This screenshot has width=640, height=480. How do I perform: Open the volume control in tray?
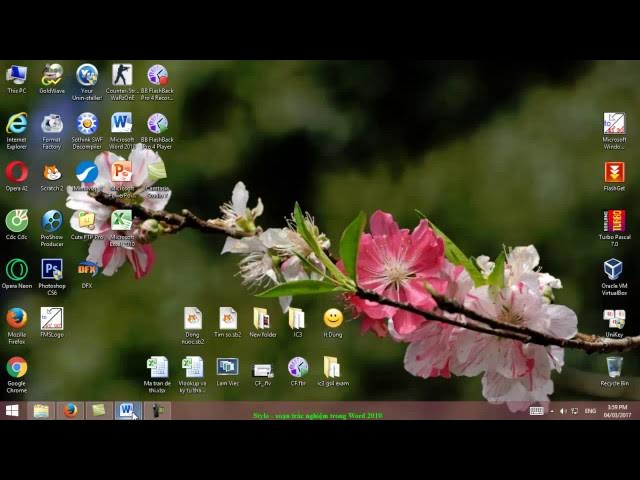pyautogui.click(x=563, y=411)
